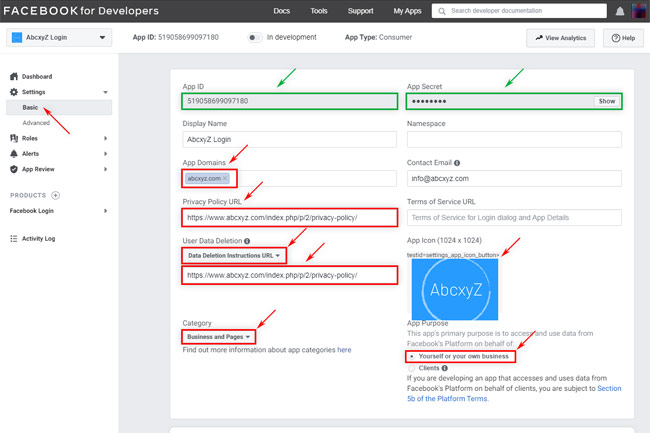Screen dimensions: 650x433
Task: Open the notifications bell icon
Action: click(620, 11)
